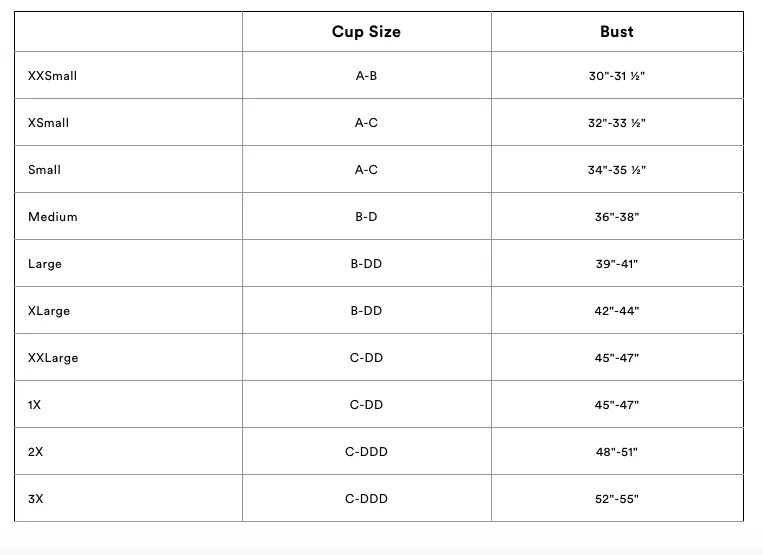Select the 36"-38" bust measurement
Screen dimensions: 763x555
click(617, 217)
